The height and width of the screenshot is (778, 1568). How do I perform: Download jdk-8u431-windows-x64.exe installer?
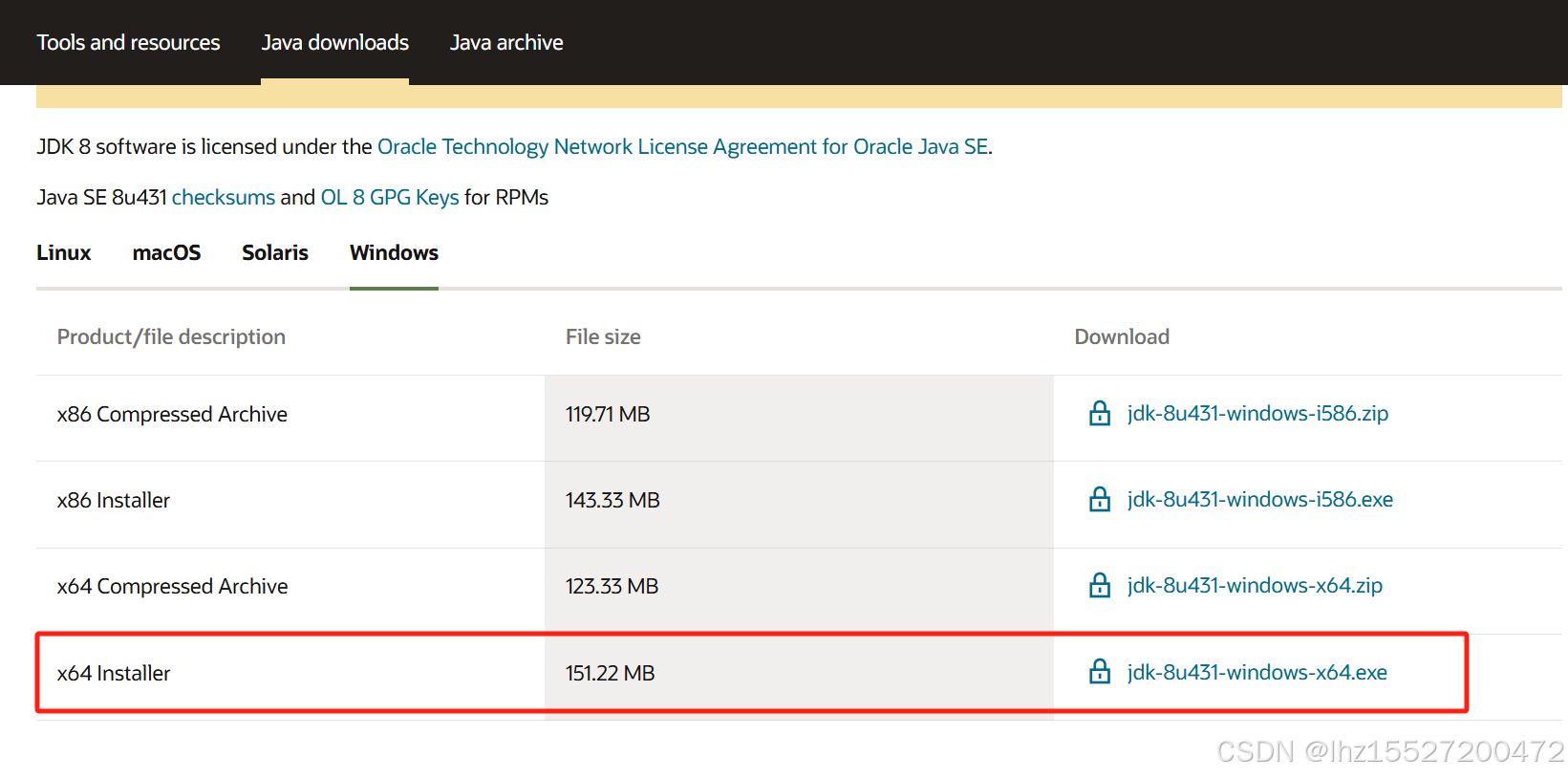point(1257,672)
